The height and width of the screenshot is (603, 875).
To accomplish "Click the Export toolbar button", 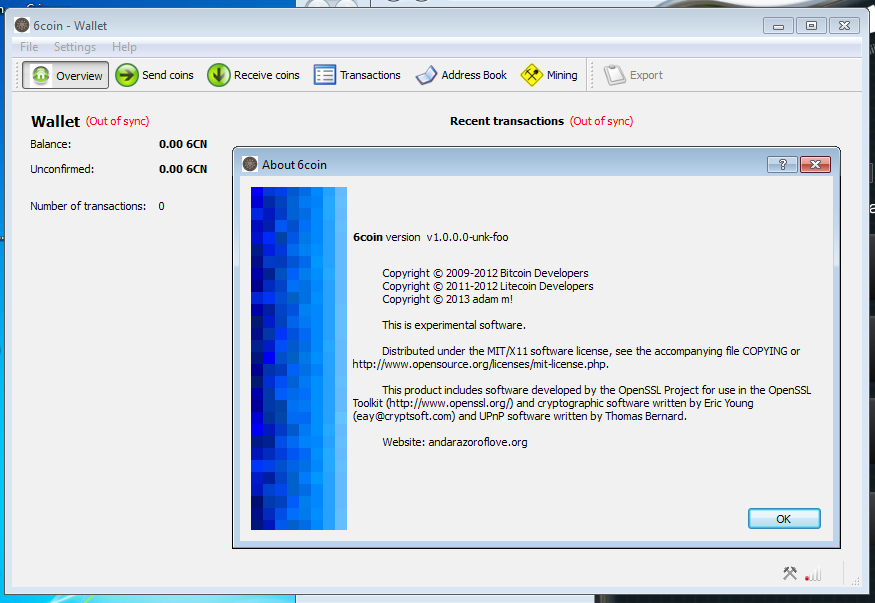I will 633,75.
